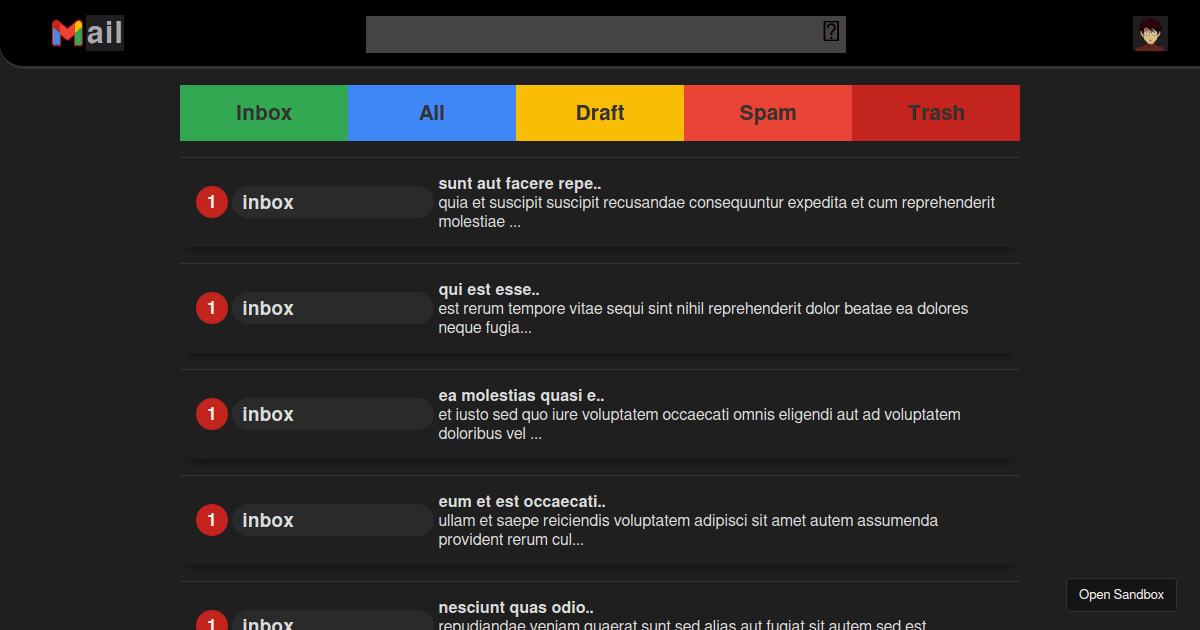Select the inbox label on the first email
Viewport: 1200px width, 630px height.
[x=333, y=202]
